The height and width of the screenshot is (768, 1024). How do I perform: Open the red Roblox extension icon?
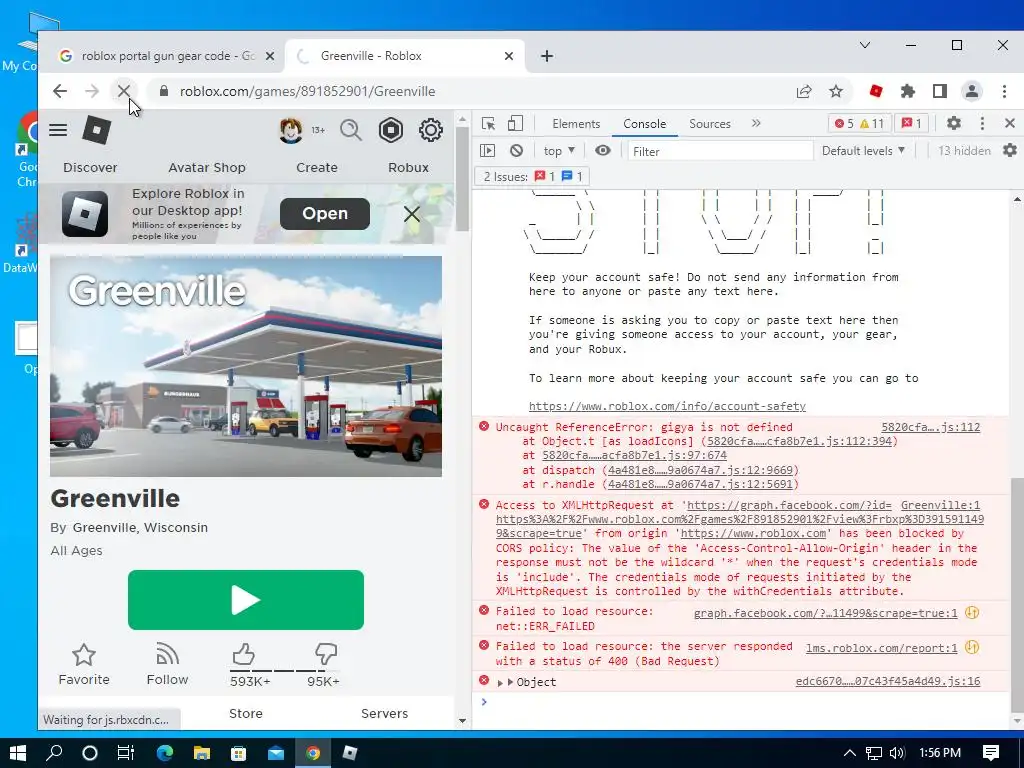(x=876, y=91)
